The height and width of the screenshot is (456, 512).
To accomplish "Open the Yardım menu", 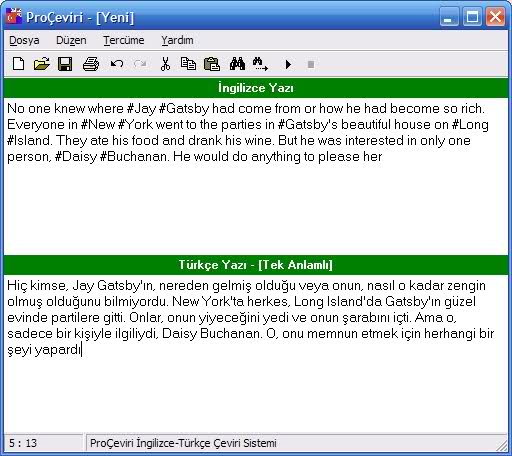I will click(177, 40).
